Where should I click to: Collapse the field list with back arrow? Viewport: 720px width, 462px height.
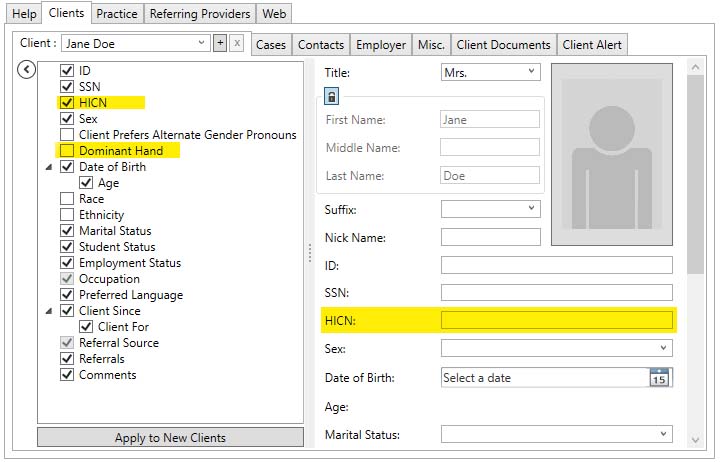tap(27, 69)
